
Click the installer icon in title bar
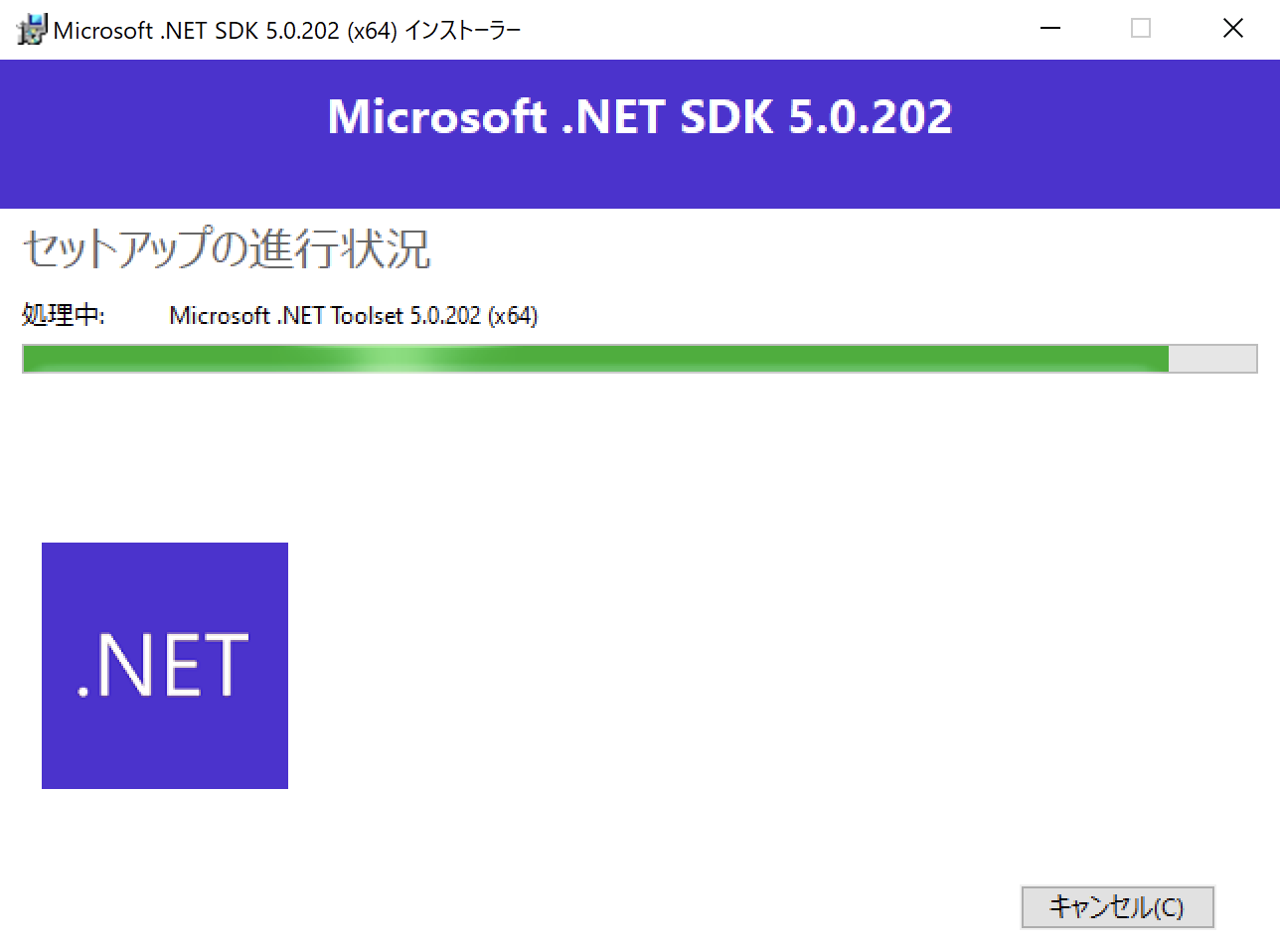(x=31, y=30)
